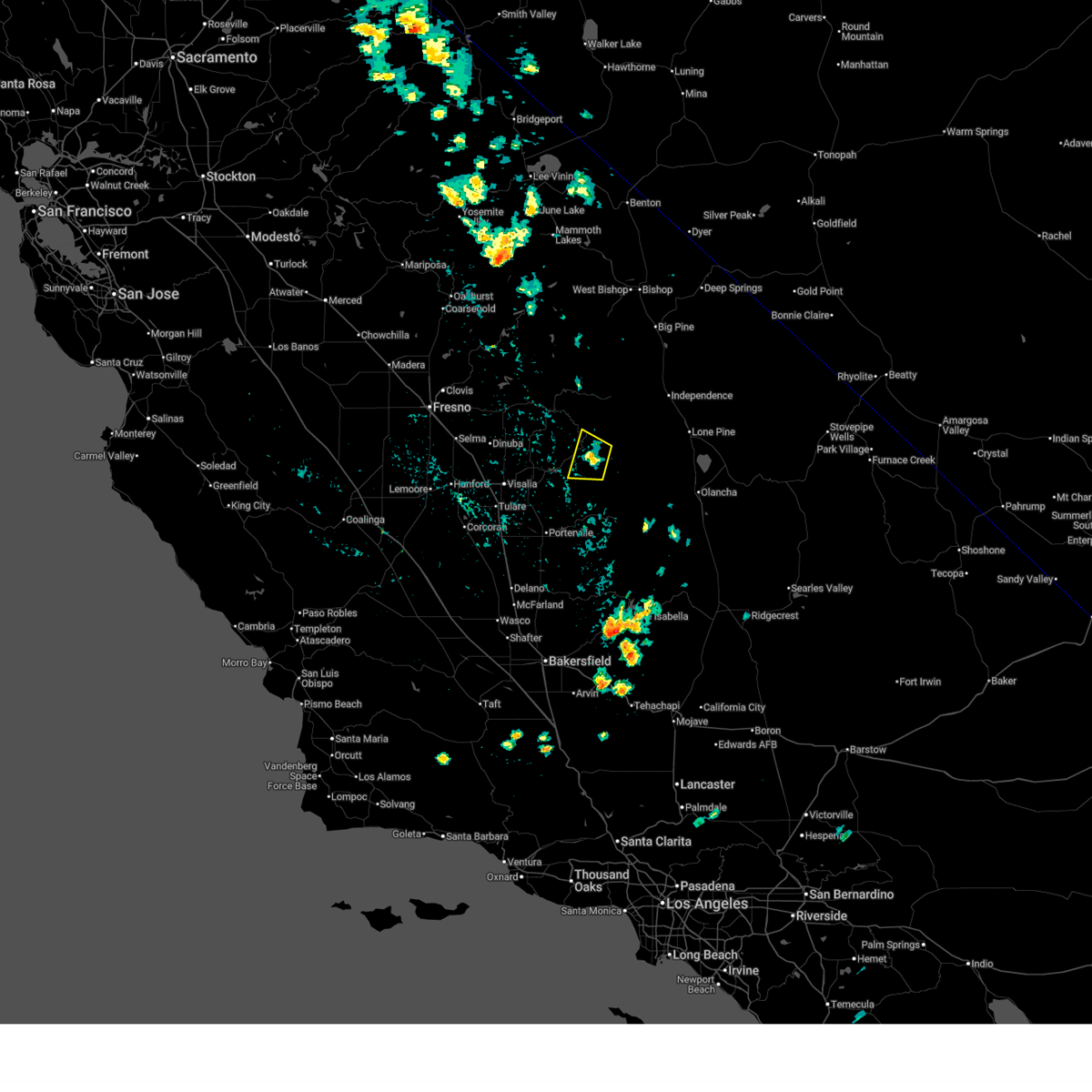Click the Palm Springs label

coord(891,945)
